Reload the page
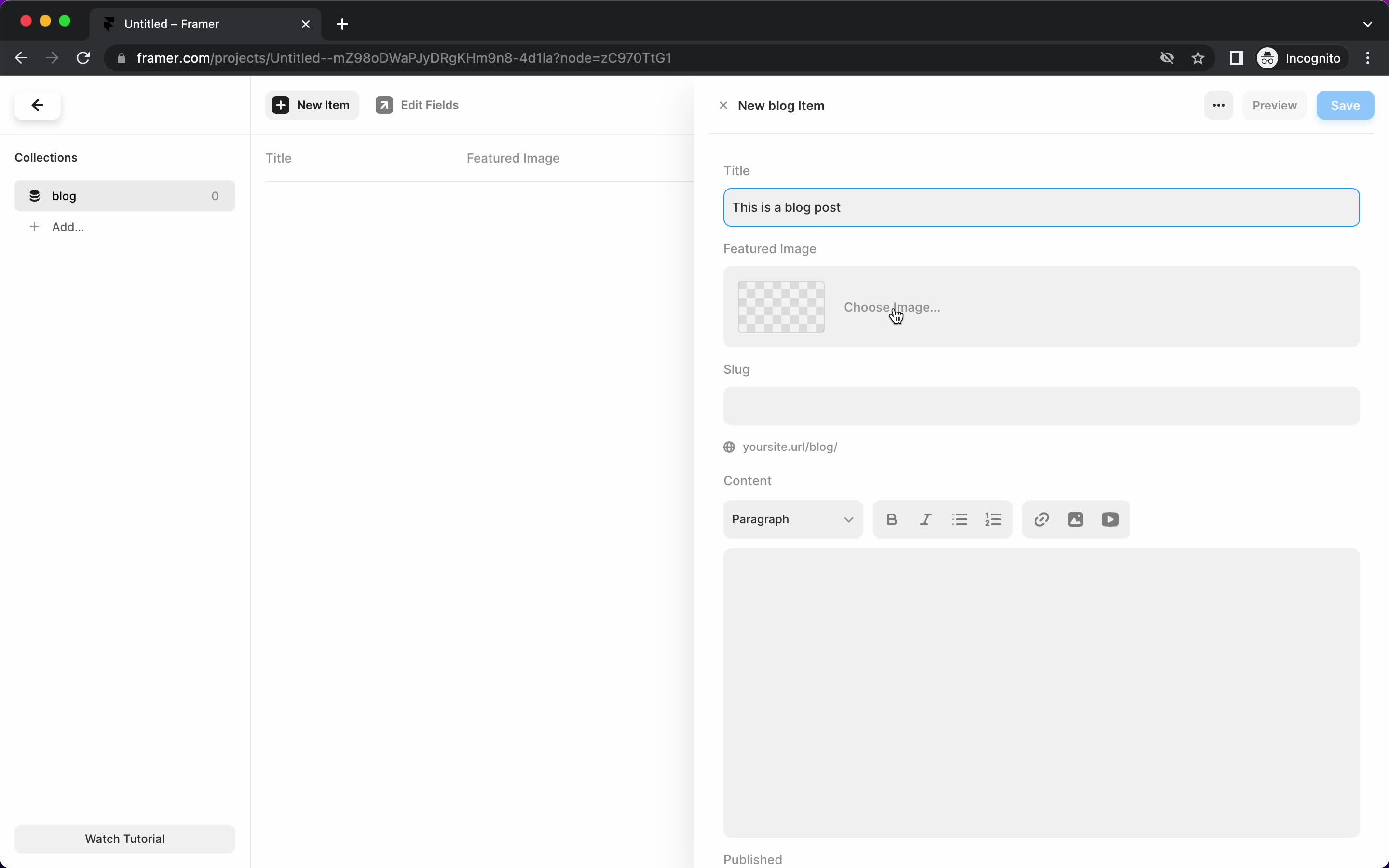The image size is (1389, 868). point(83,58)
